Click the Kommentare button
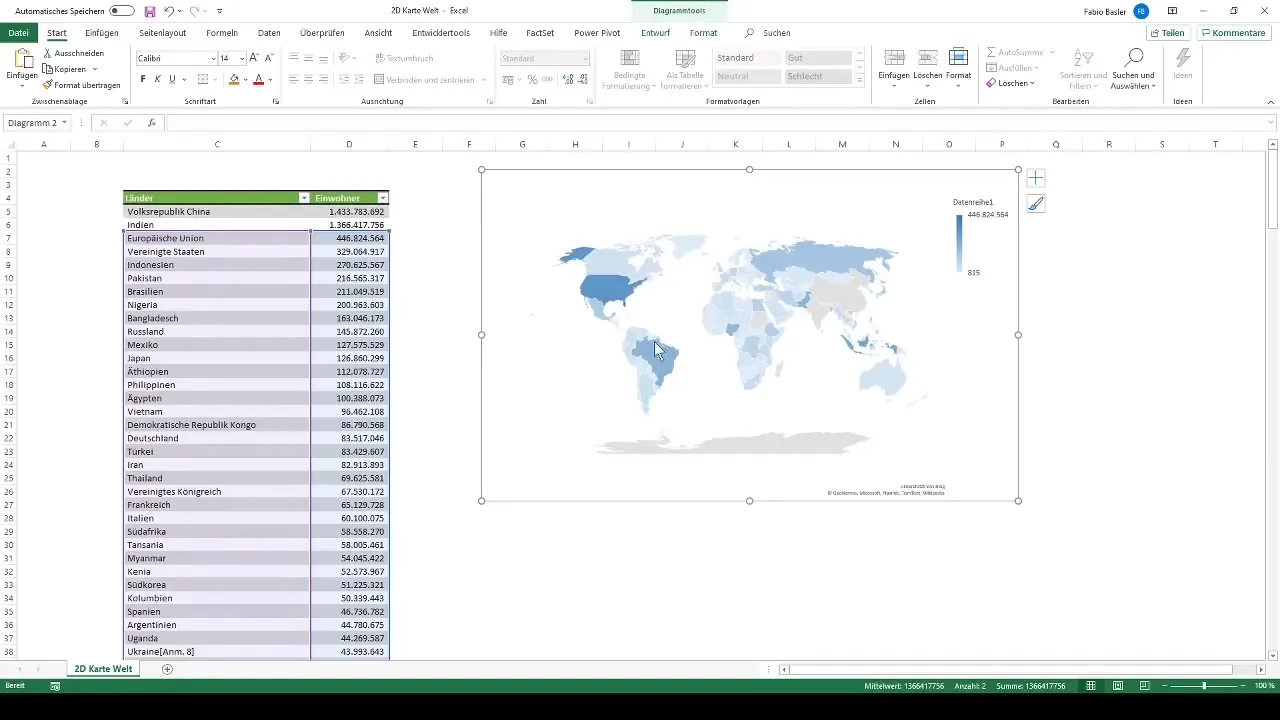 coord(1233,33)
